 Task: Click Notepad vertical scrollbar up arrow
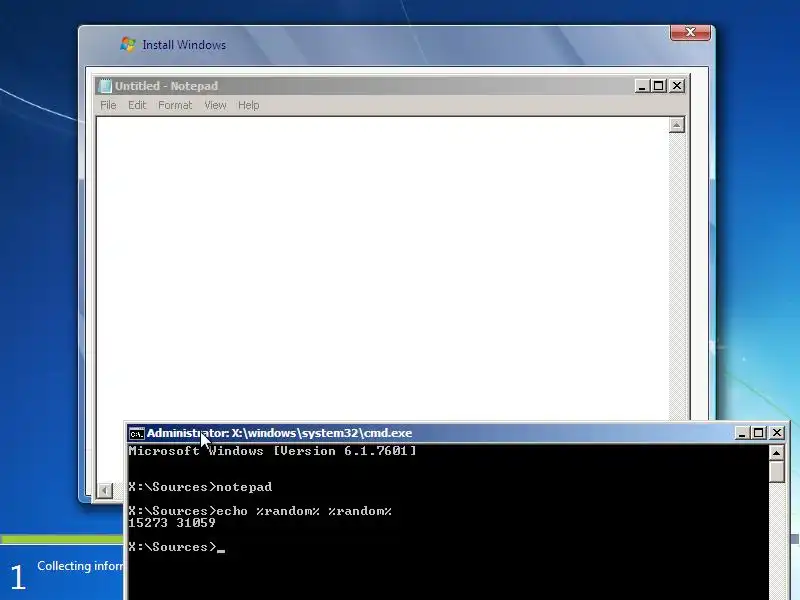click(677, 125)
